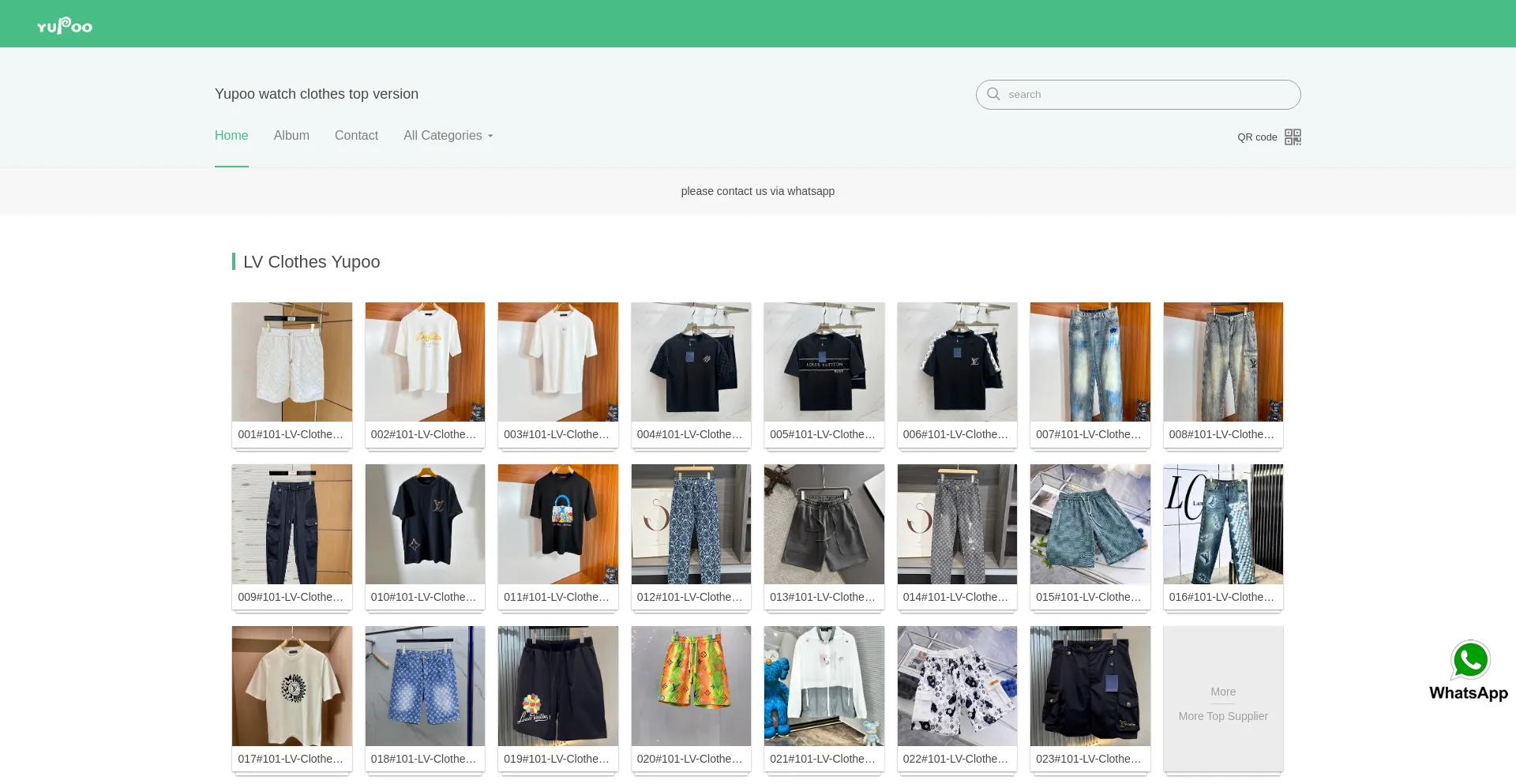Open album 018 blue monogram shorts thumbnail
Image resolution: width=1516 pixels, height=784 pixels.
pos(425,686)
